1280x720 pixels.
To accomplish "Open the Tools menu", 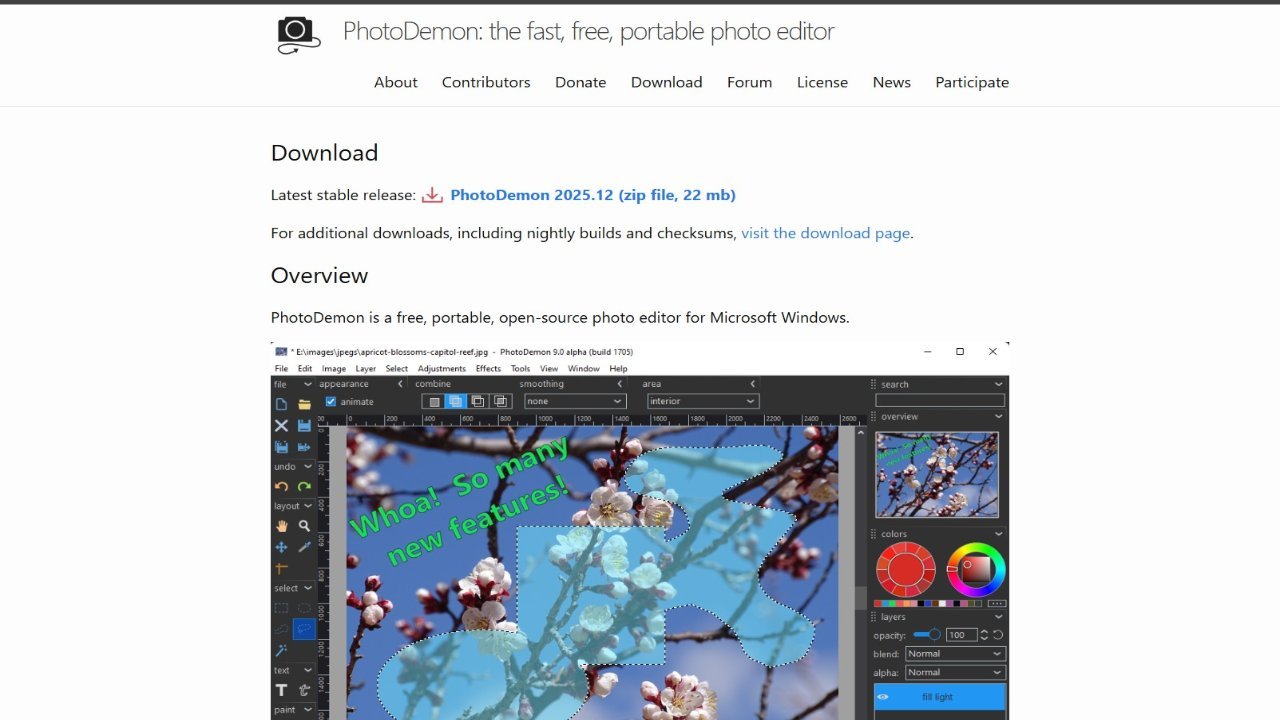I will coord(520,369).
